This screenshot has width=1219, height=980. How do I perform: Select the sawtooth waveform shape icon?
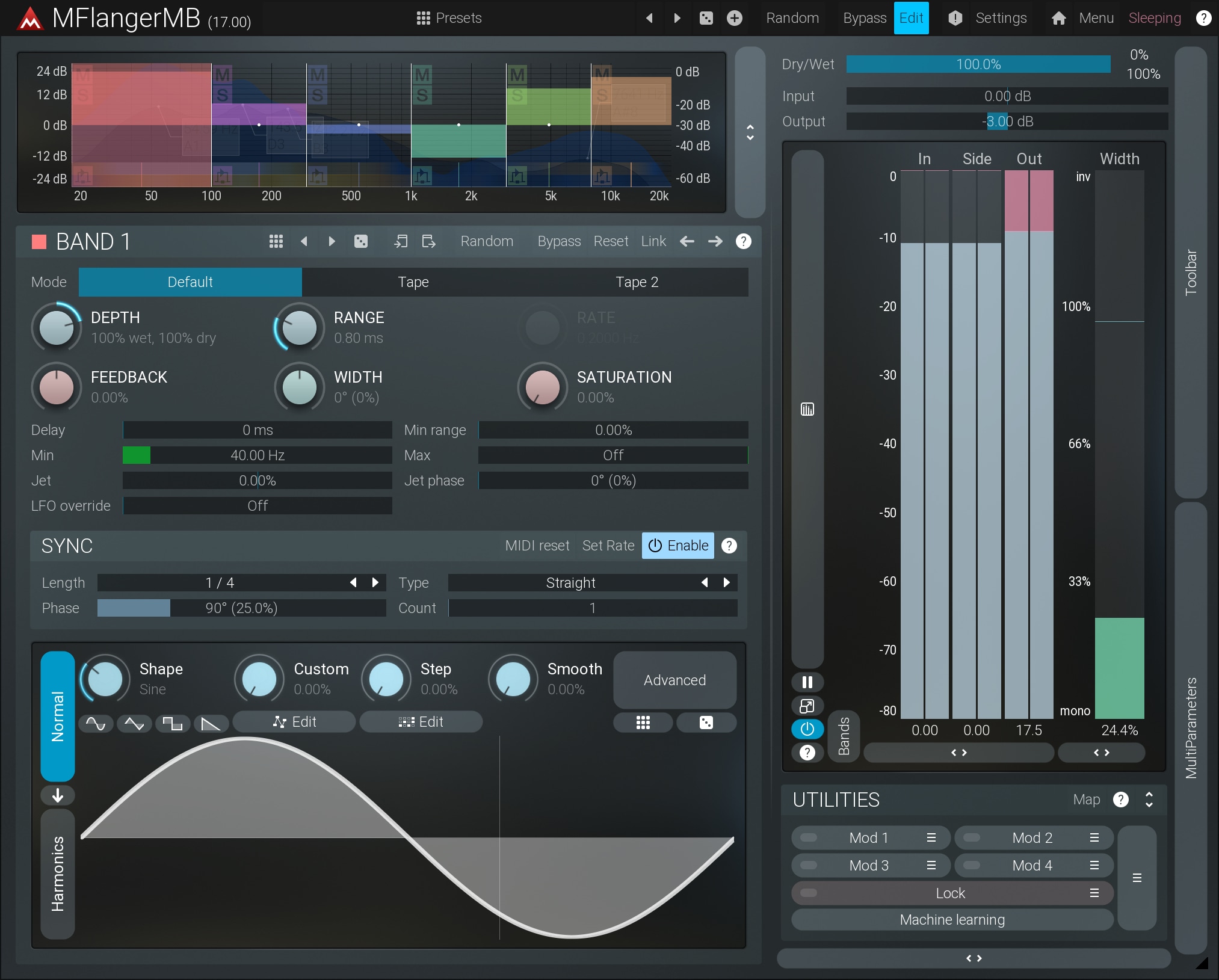click(x=211, y=723)
